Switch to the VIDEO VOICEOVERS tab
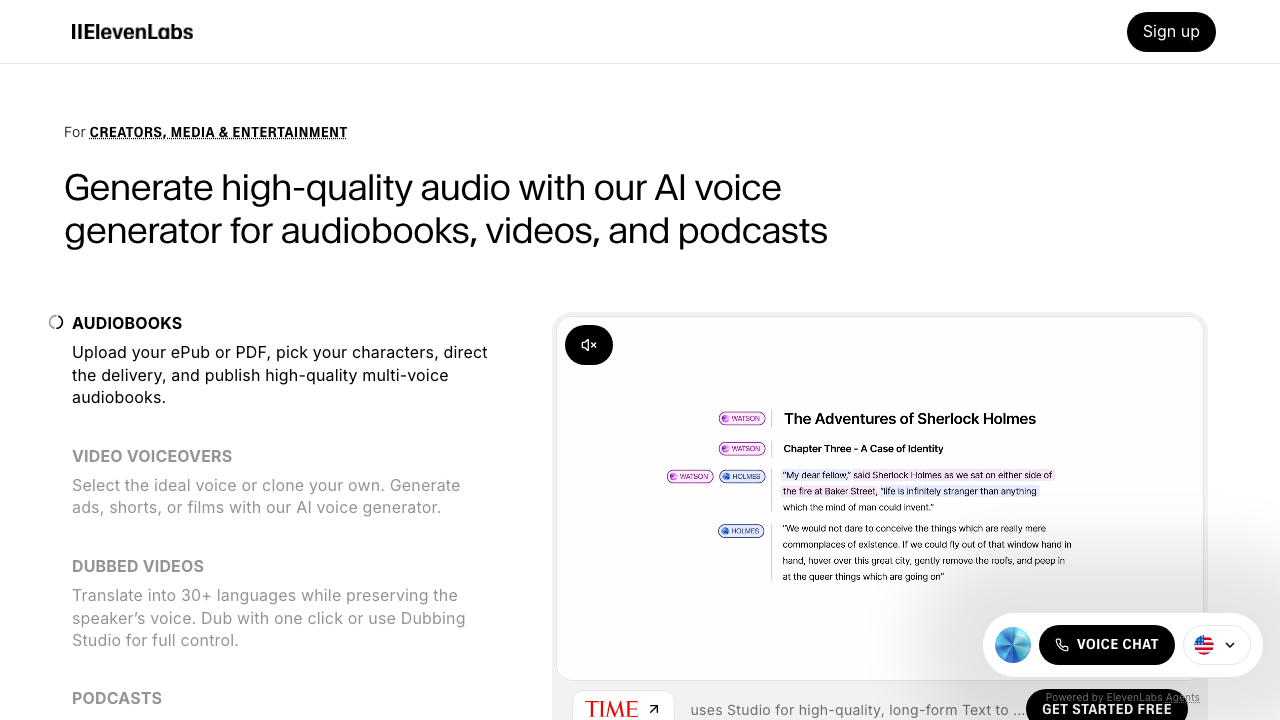Image resolution: width=1280 pixels, height=720 pixels. coord(152,456)
